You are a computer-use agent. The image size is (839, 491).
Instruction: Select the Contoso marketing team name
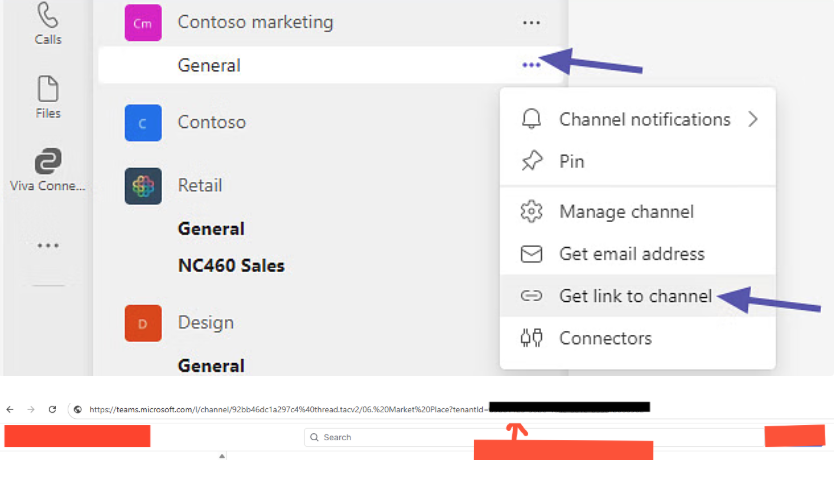click(255, 22)
